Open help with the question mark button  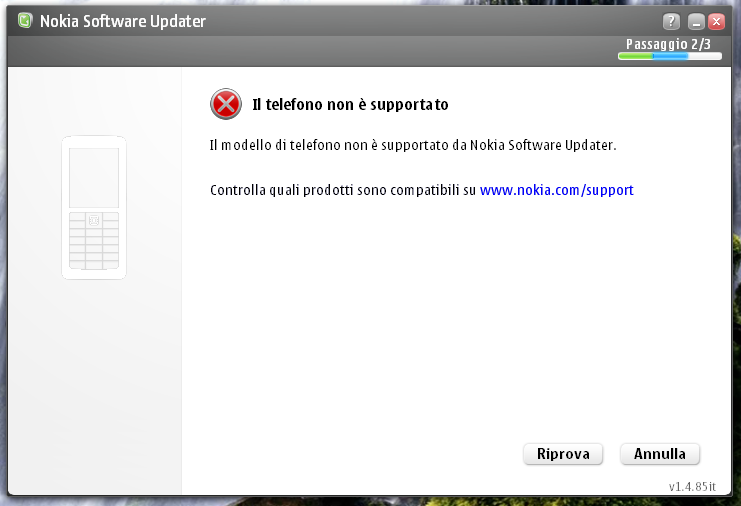(x=671, y=21)
